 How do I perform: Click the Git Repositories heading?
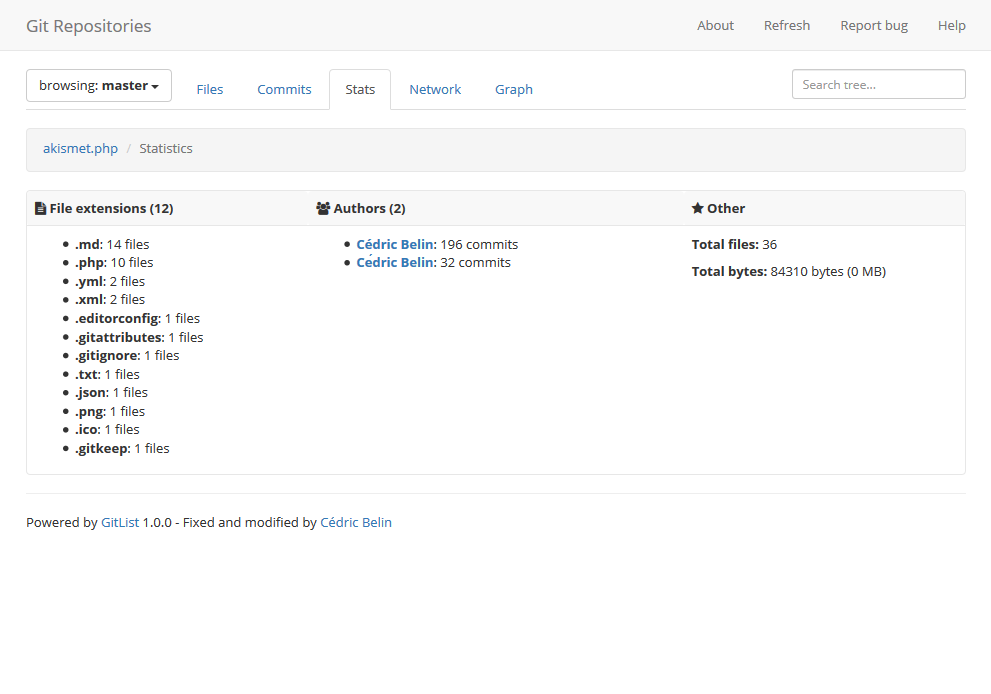coord(88,25)
